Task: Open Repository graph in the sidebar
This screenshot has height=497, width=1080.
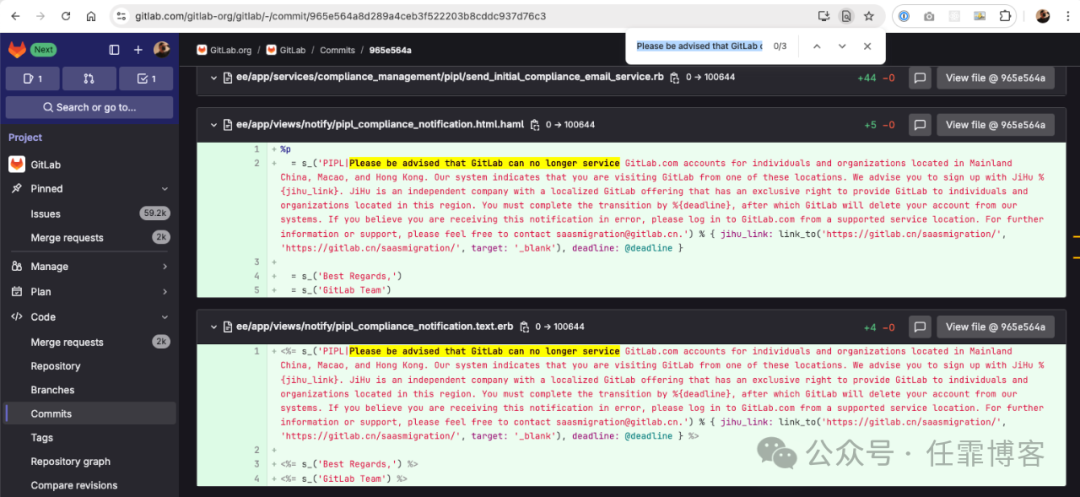Action: pos(90,461)
